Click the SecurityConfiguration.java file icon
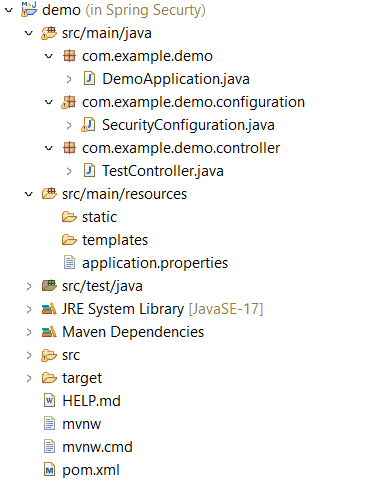The image size is (391, 483). [x=89, y=125]
